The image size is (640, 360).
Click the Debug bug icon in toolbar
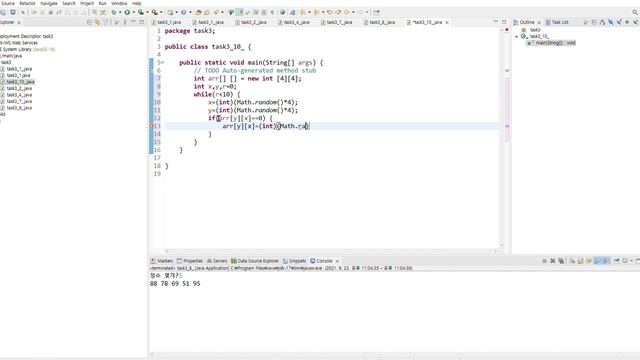(x=114, y=12)
